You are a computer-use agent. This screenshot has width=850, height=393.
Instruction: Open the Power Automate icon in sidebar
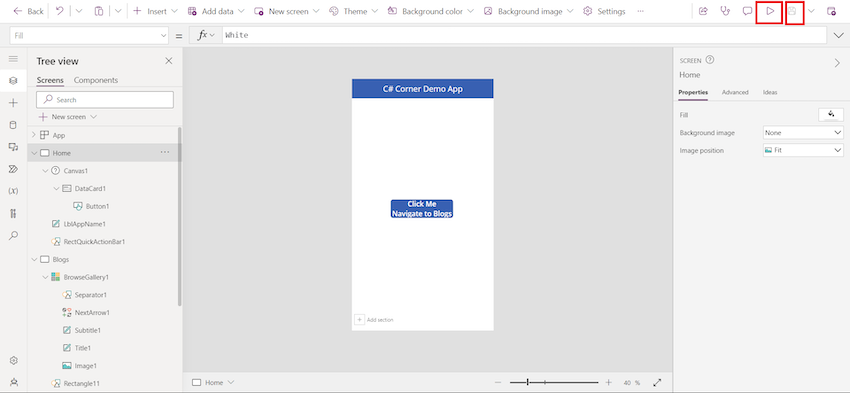pos(14,169)
